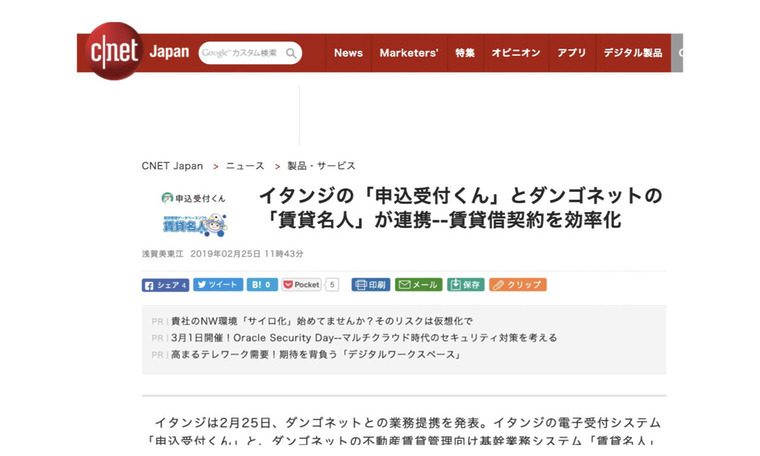Click the ニュース breadcrumb link
This screenshot has height=456, width=760.
245,166
